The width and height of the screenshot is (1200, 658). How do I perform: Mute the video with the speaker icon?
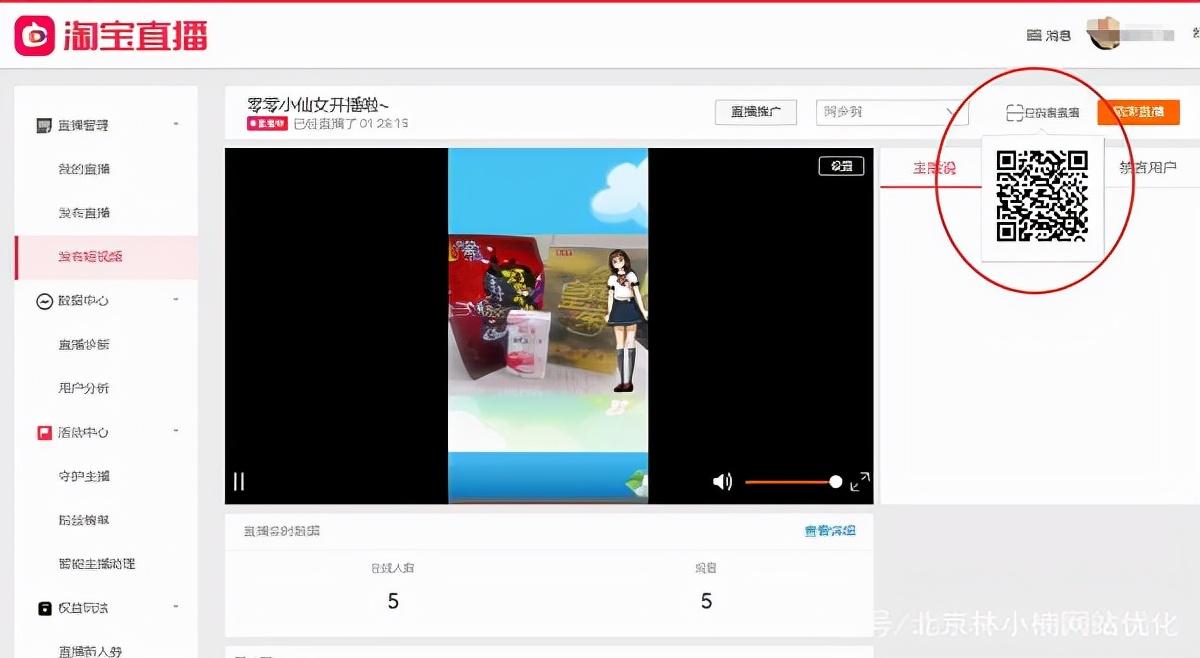click(721, 482)
